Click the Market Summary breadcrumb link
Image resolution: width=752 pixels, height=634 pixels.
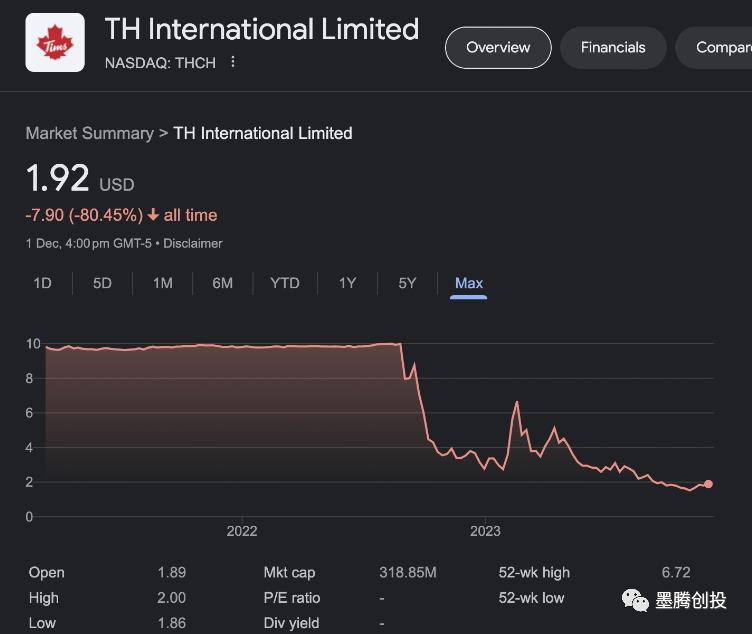(89, 133)
